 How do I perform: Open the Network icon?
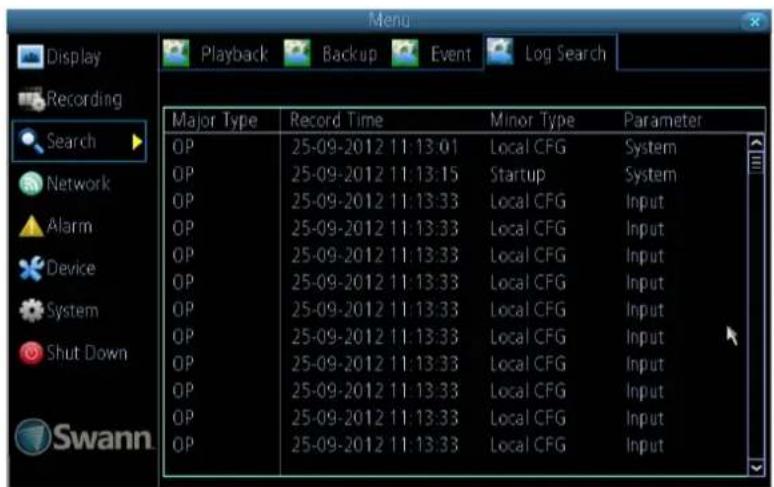(31, 184)
